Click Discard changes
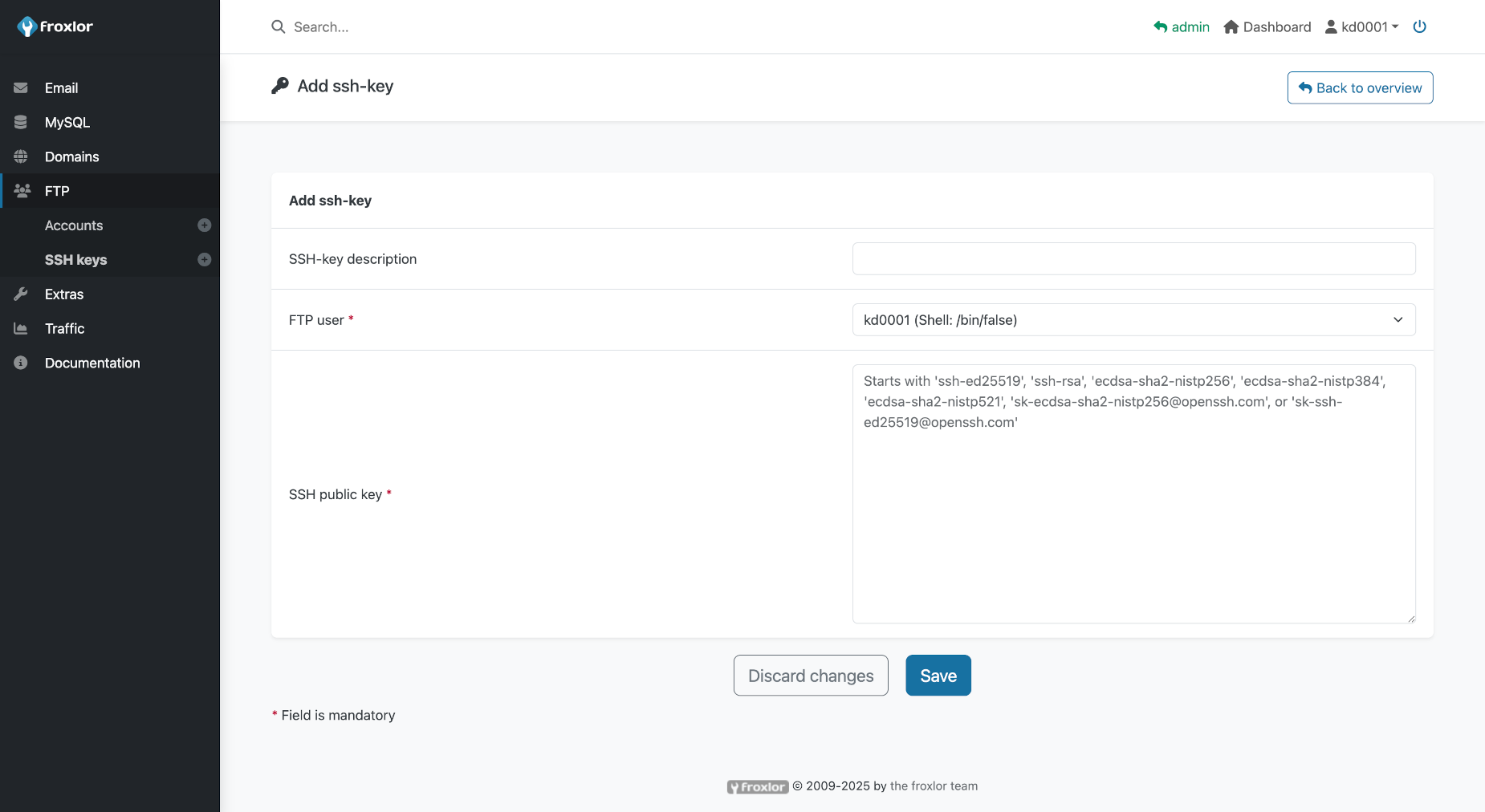The height and width of the screenshot is (812, 1485). click(810, 675)
